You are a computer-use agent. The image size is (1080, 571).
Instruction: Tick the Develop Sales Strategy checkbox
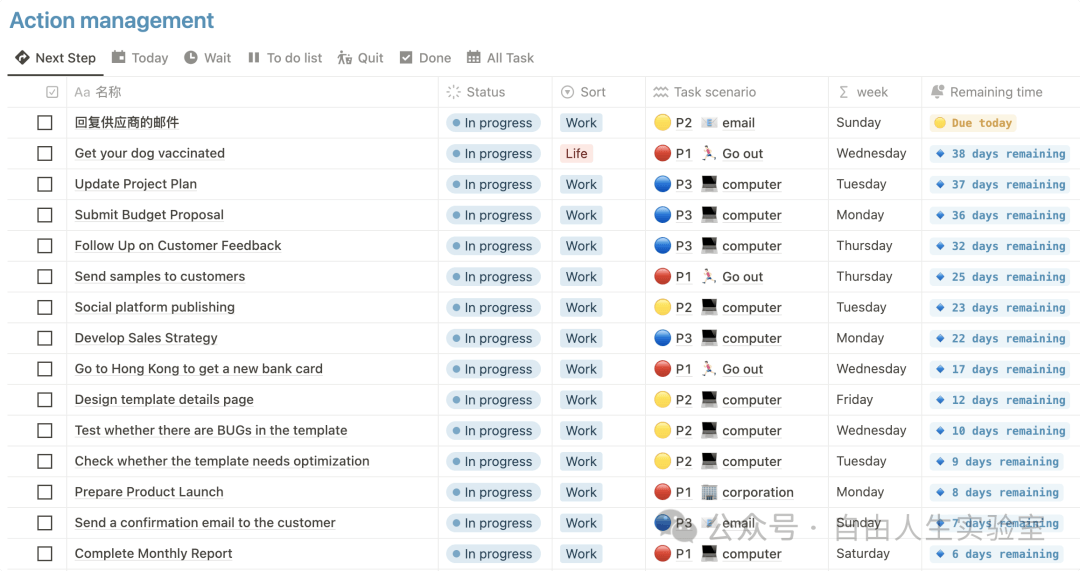click(45, 338)
